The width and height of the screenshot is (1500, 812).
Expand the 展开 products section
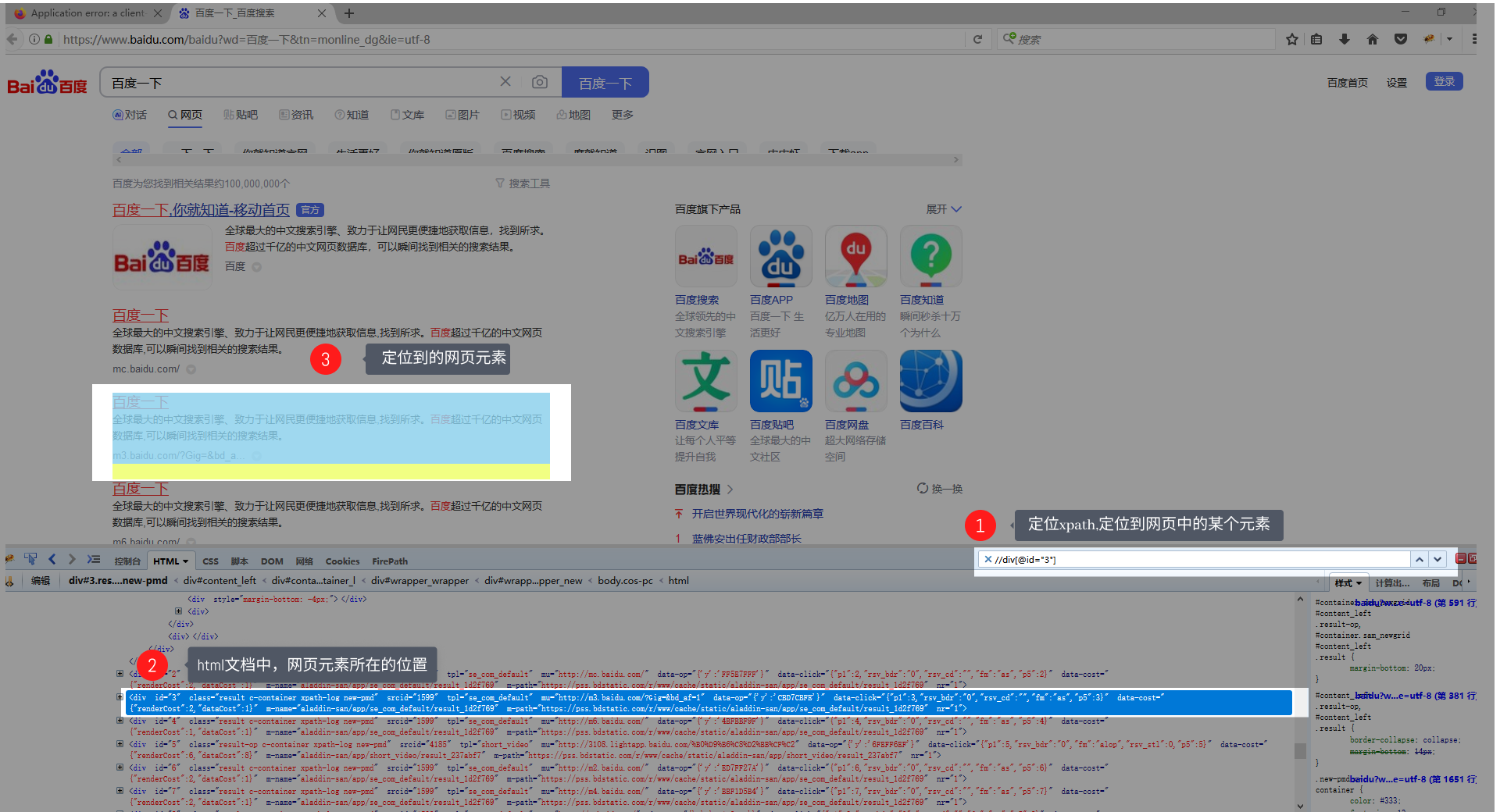944,209
